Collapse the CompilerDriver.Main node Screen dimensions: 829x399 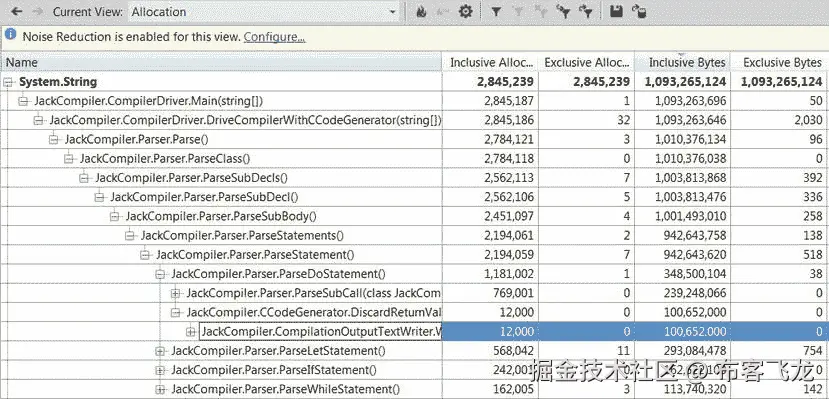[x=23, y=101]
